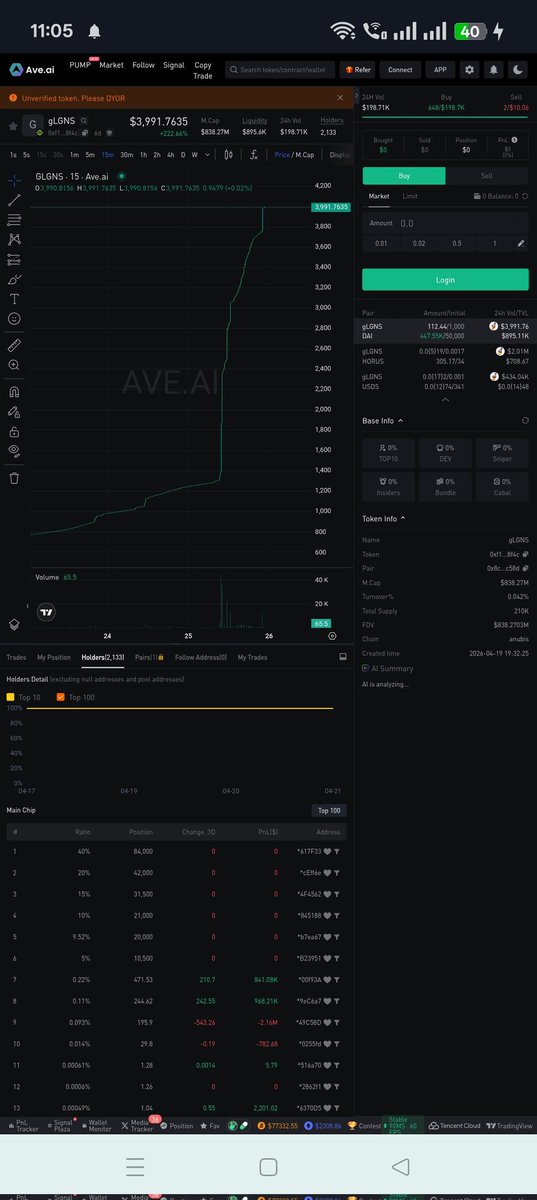Select the 1h timeframe
This screenshot has width=537, height=1200.
(x=143, y=155)
